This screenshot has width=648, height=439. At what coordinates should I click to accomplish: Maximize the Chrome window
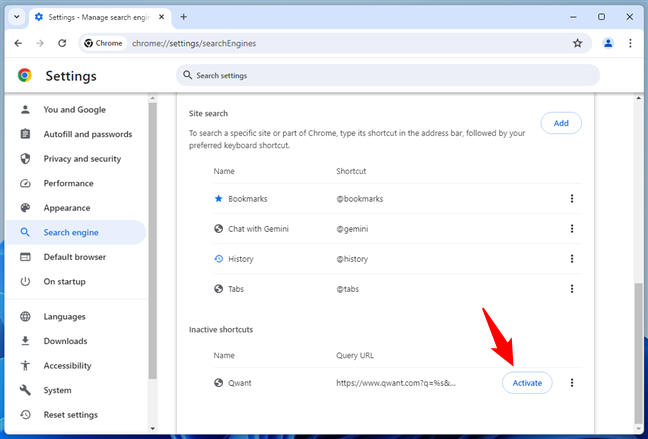[601, 17]
